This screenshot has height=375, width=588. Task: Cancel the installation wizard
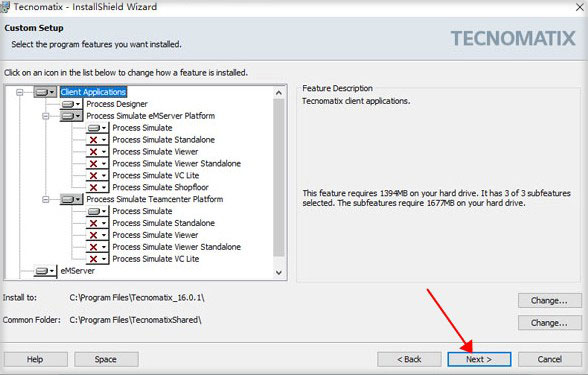click(550, 359)
